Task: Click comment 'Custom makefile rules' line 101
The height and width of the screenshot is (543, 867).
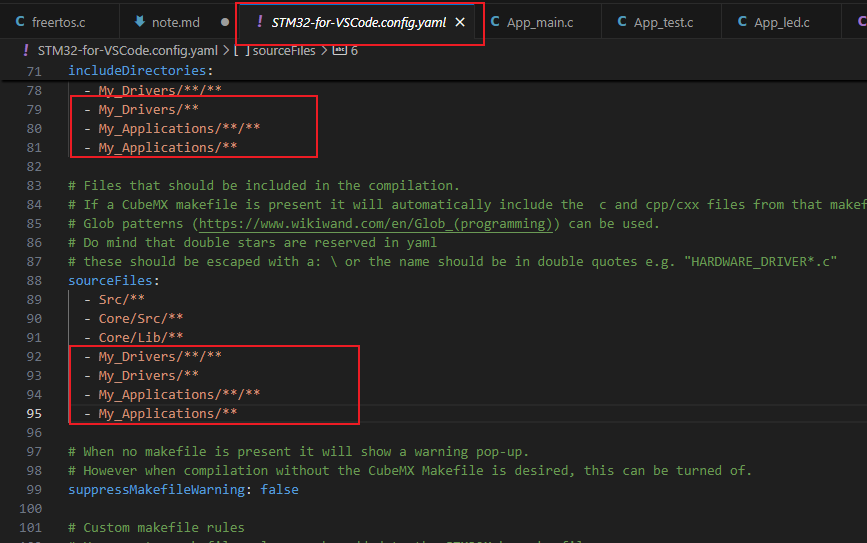Action: tap(156, 528)
